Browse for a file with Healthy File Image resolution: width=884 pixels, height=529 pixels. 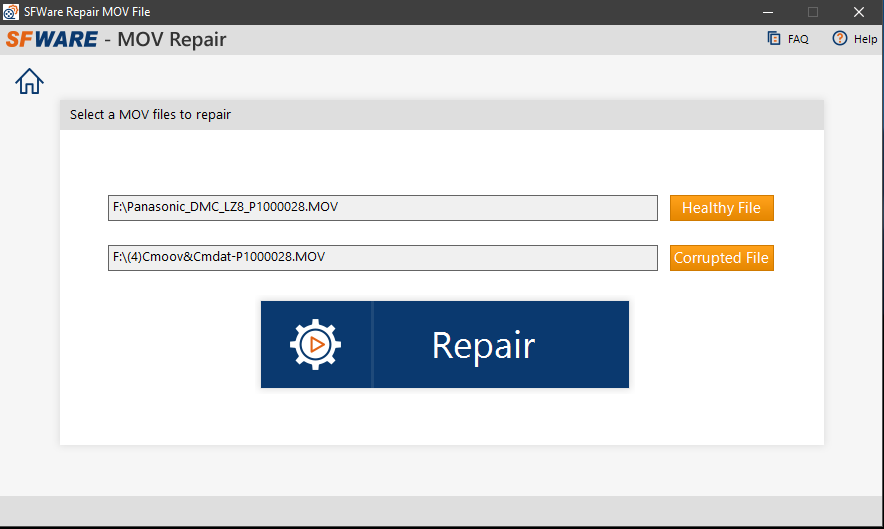click(x=721, y=208)
